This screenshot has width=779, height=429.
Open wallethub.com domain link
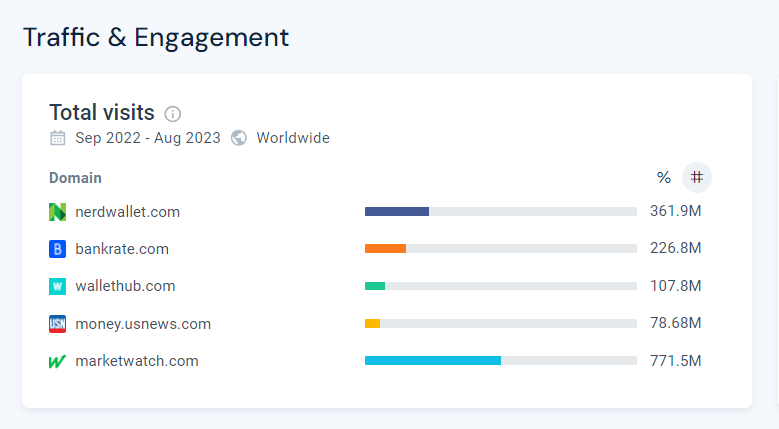(125, 286)
